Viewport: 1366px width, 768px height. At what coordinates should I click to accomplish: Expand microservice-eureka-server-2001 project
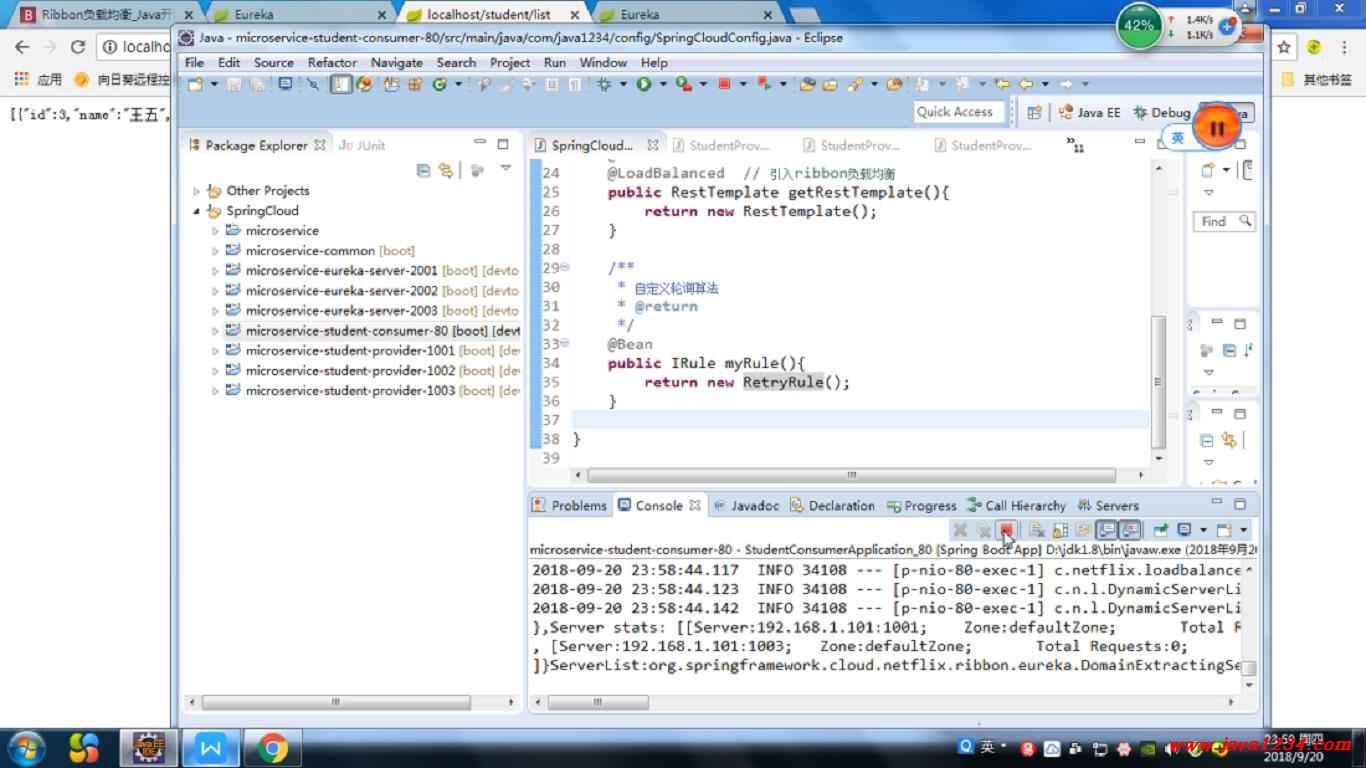click(215, 271)
